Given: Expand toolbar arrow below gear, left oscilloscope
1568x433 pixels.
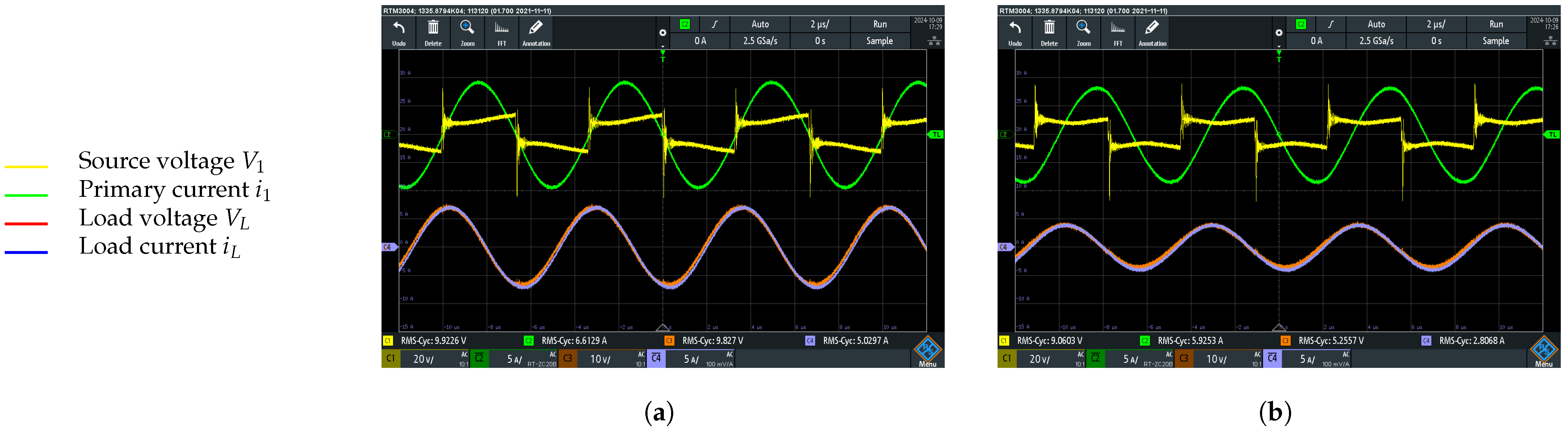Looking at the screenshot, I should point(662,46).
